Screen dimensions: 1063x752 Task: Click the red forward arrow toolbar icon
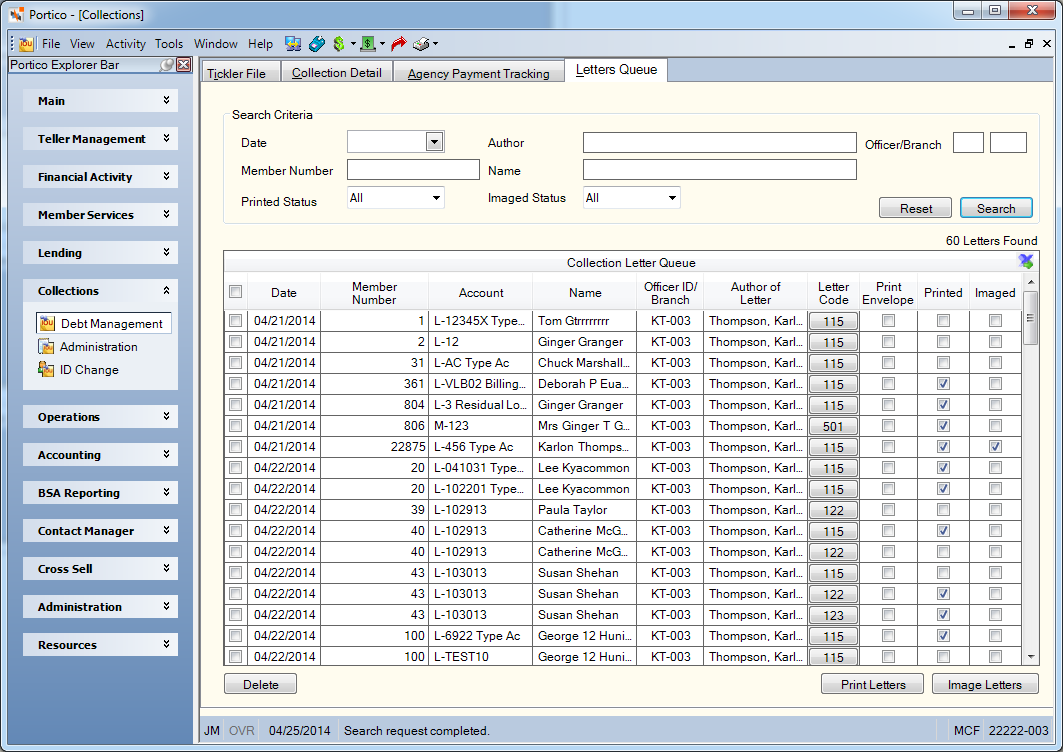(399, 44)
